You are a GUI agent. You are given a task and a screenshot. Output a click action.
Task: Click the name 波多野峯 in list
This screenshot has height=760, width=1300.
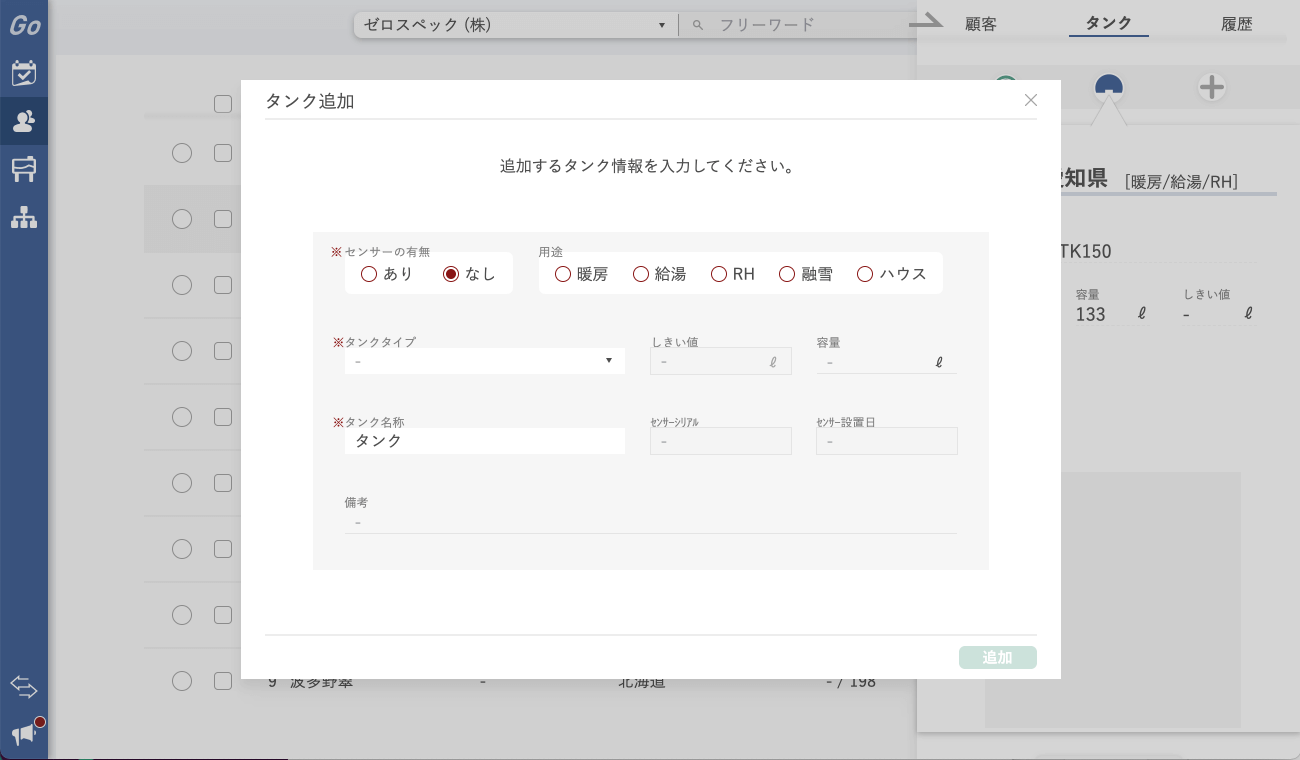tap(321, 682)
